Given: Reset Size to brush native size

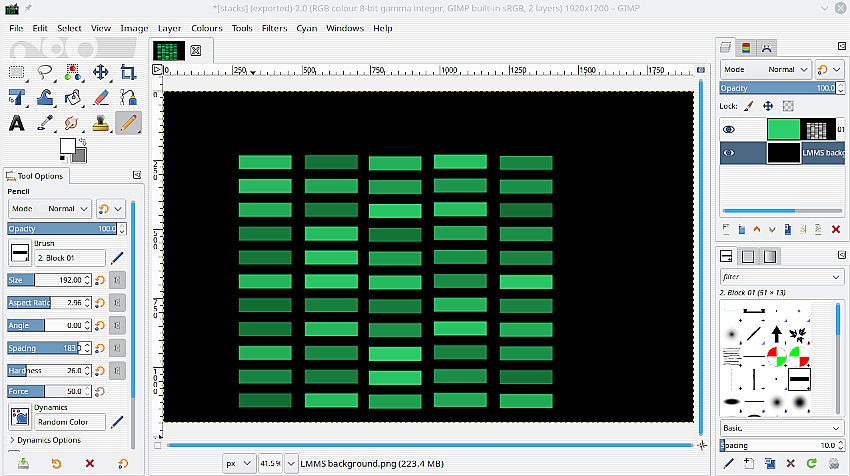Looking at the screenshot, I should 100,280.
